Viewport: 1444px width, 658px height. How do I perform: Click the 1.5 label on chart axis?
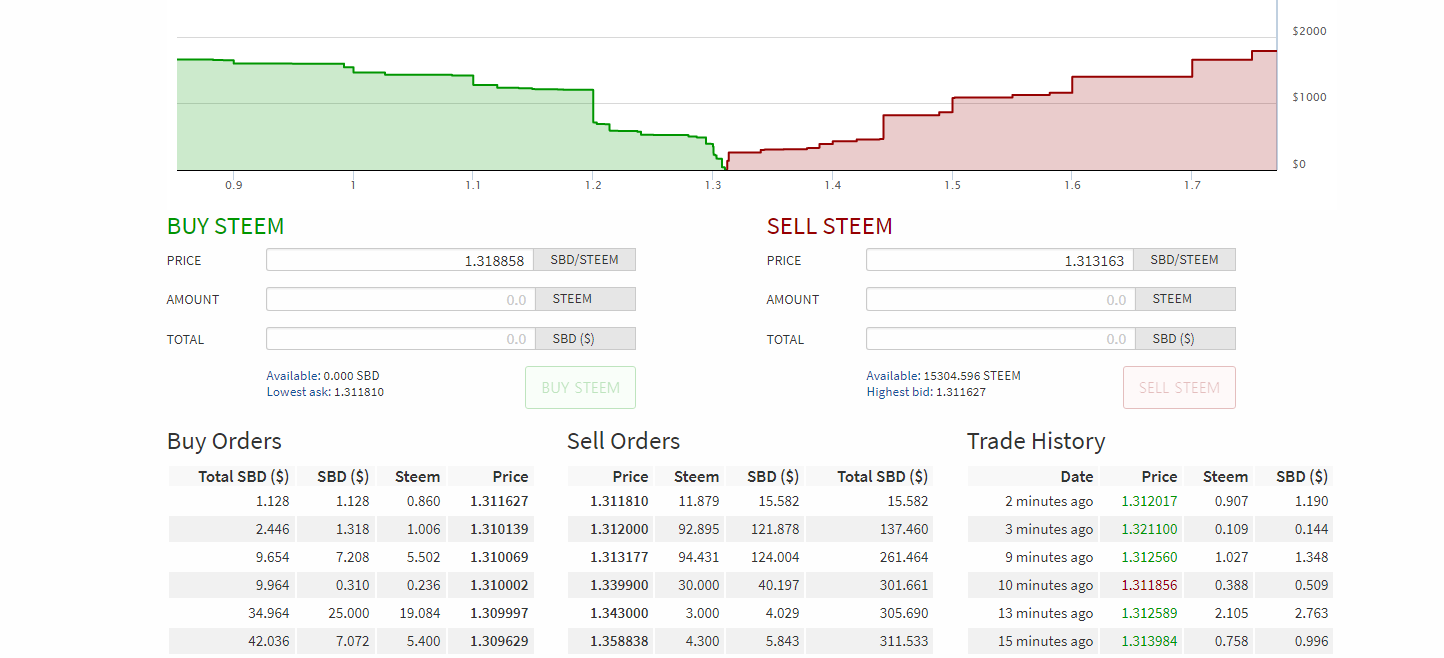[x=952, y=185]
